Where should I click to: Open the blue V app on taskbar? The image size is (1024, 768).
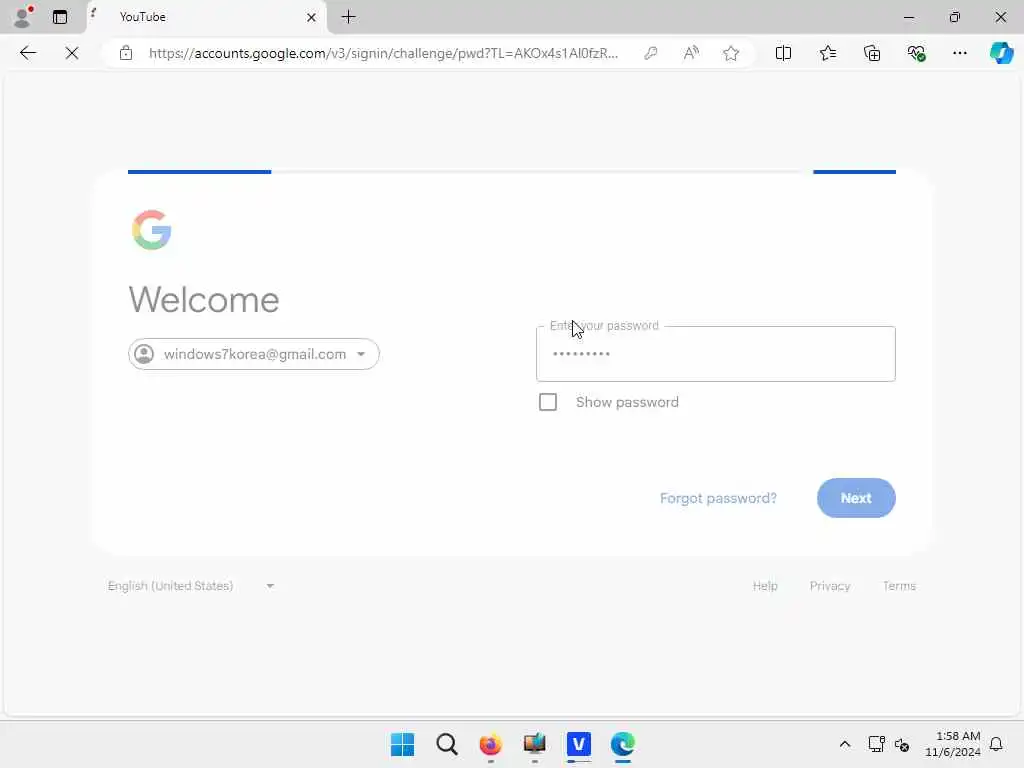(x=579, y=744)
